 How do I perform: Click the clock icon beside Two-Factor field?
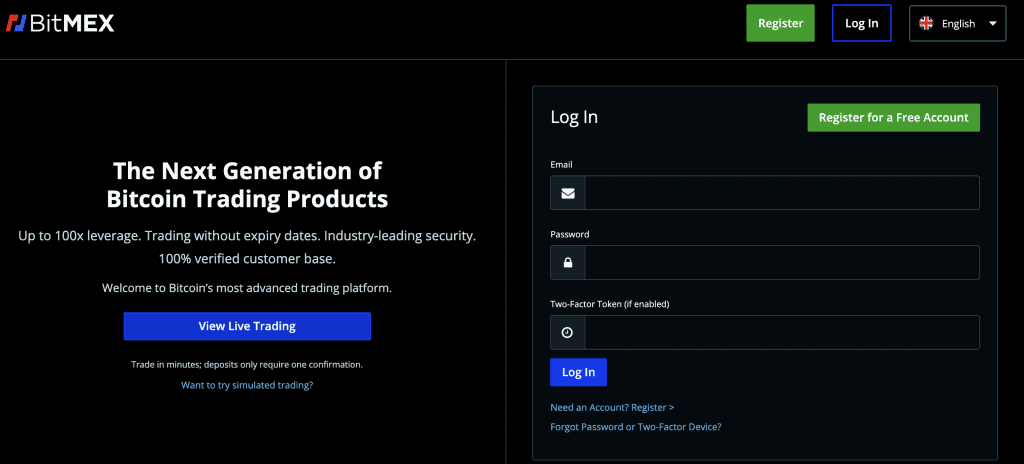[568, 333]
